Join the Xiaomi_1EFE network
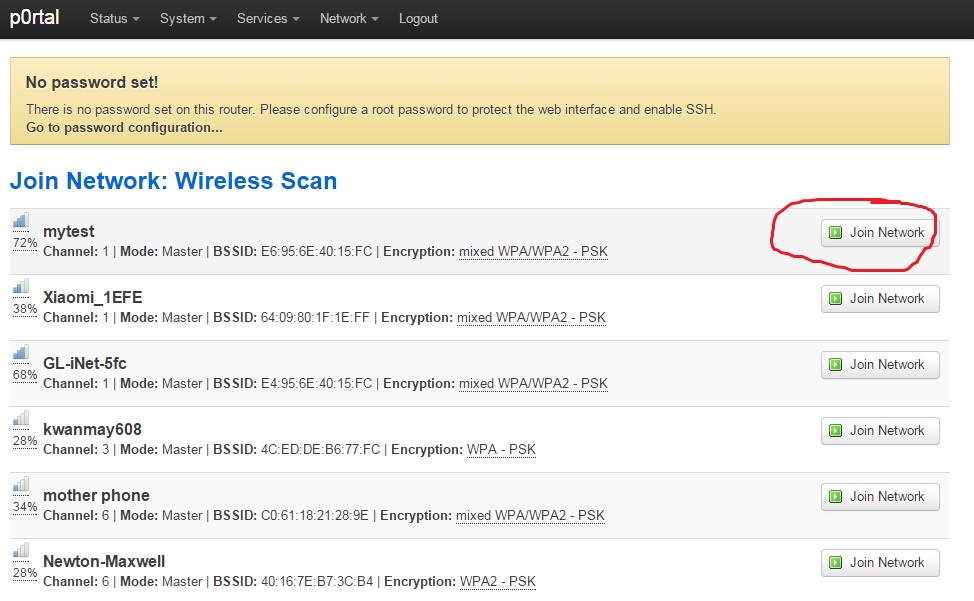974x601 pixels. pyautogui.click(x=880, y=299)
